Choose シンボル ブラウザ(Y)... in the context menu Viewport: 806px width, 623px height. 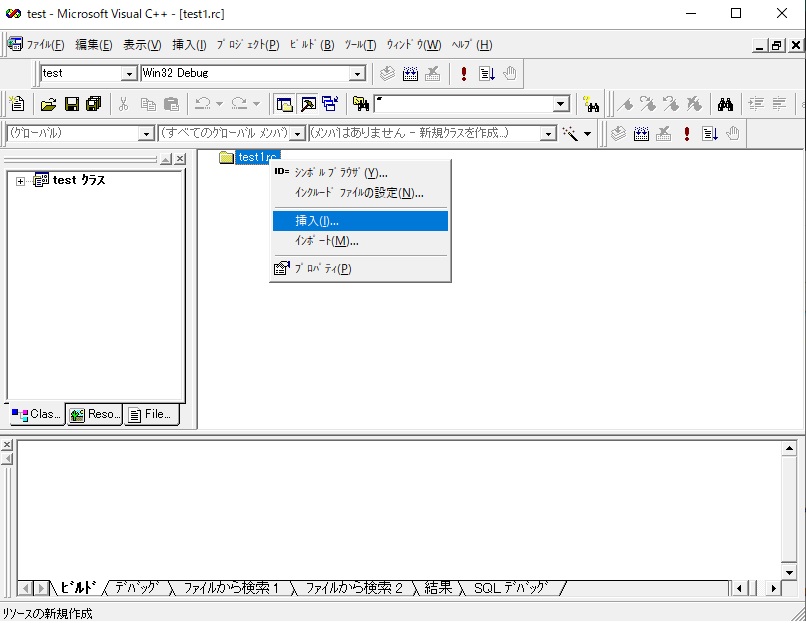360,173
